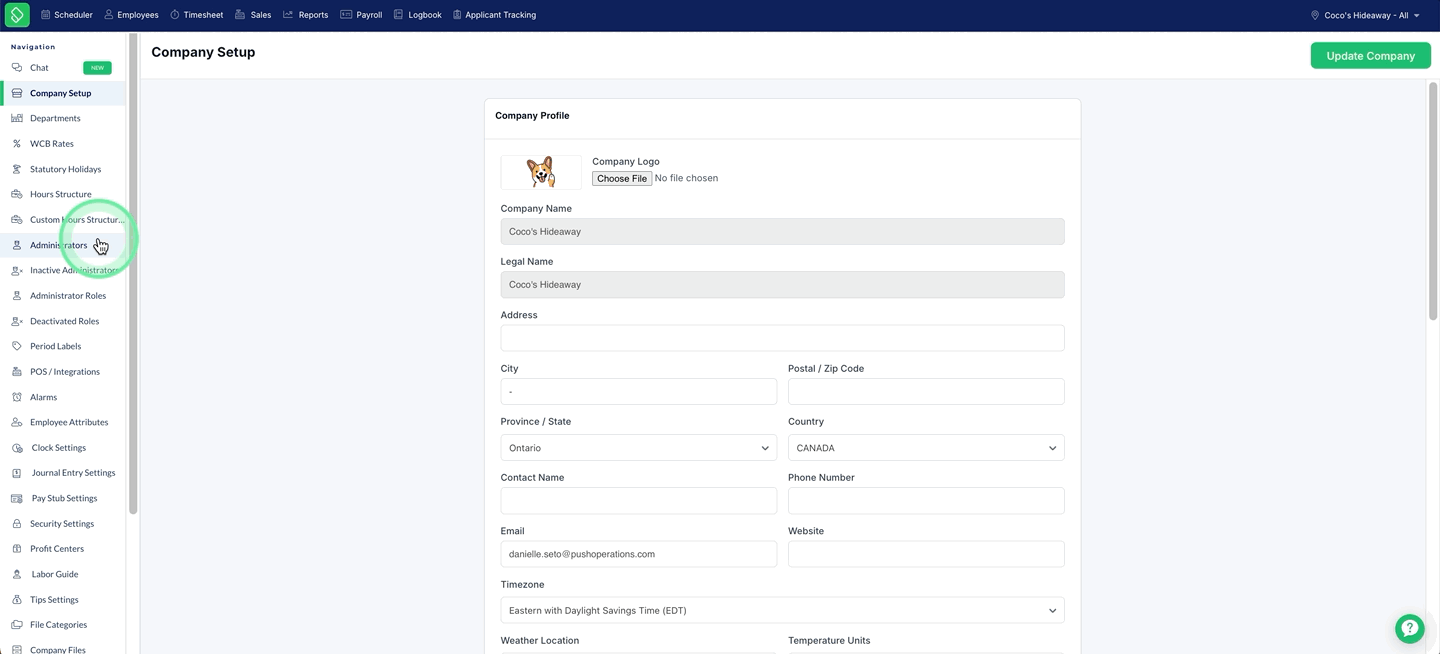Click the Company Setup storefront icon

click(x=17, y=93)
